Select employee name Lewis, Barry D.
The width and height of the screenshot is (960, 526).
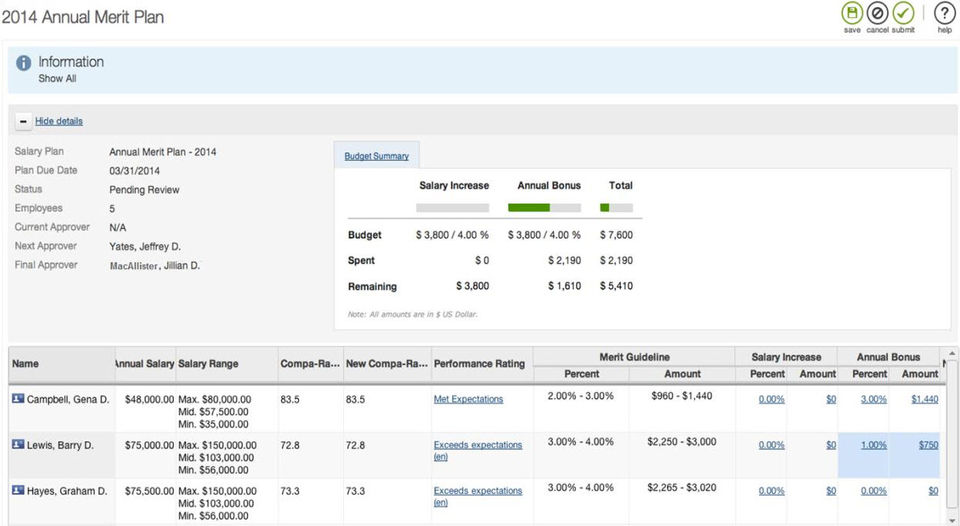pos(60,445)
